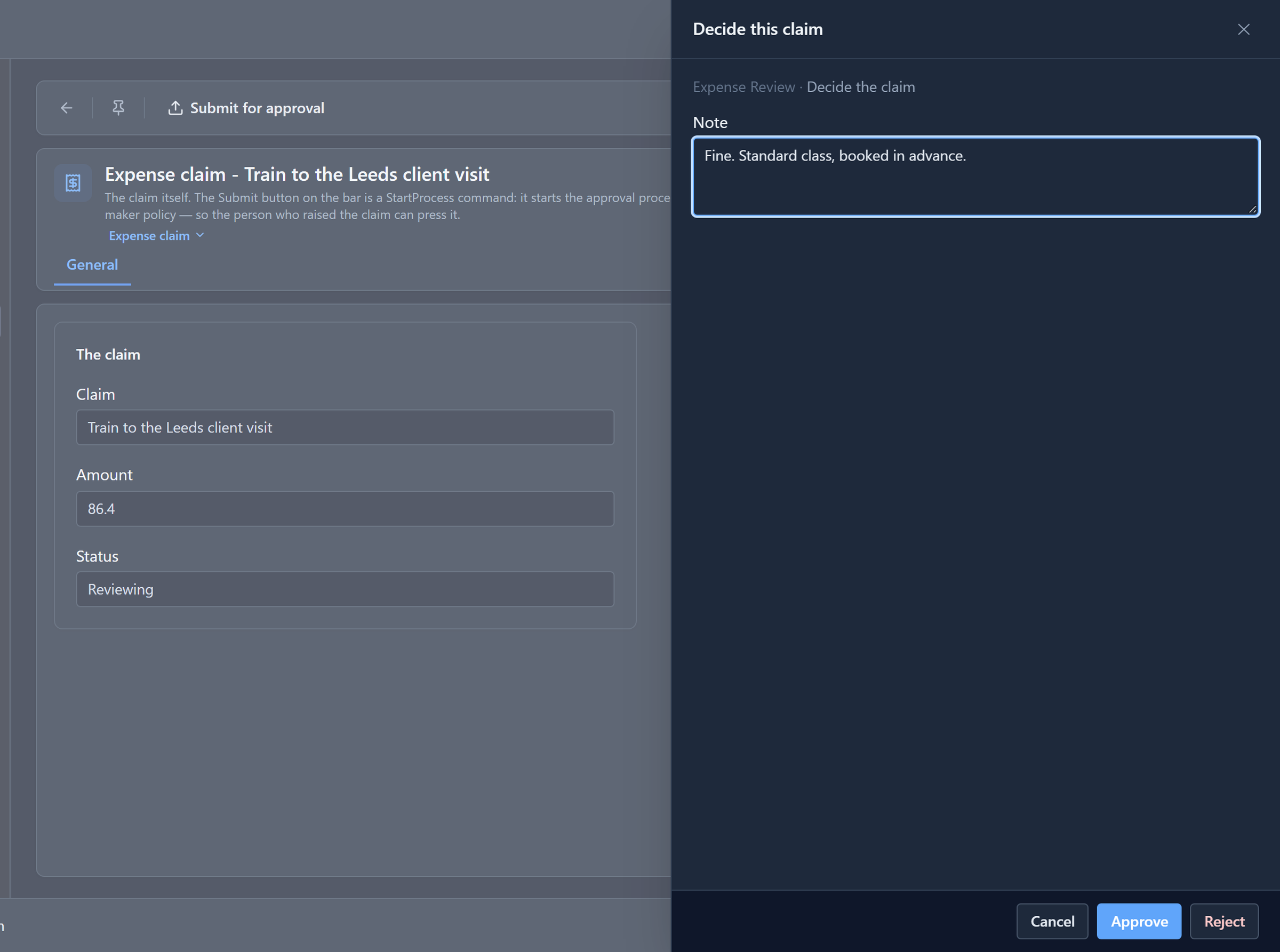Click the chevron next to Expense claim
The height and width of the screenshot is (952, 1280).
coord(200,235)
